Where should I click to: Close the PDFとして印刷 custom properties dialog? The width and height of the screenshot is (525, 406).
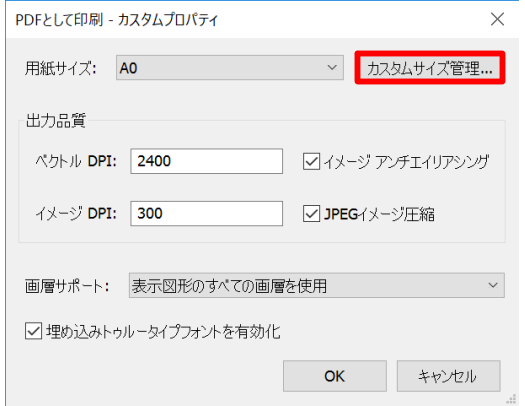point(497,19)
